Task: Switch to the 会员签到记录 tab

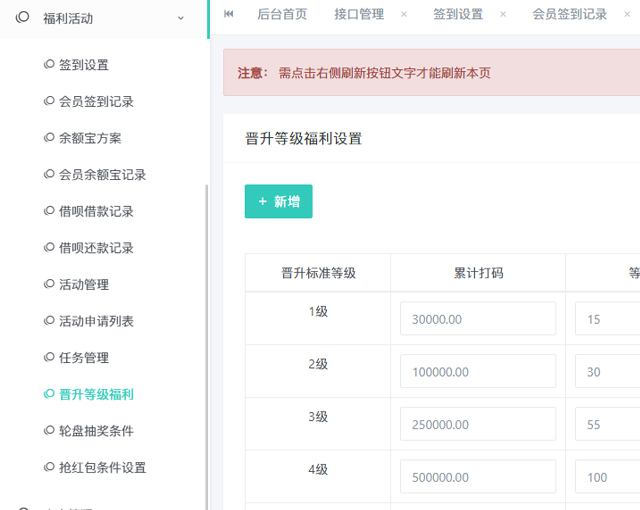Action: [x=569, y=14]
